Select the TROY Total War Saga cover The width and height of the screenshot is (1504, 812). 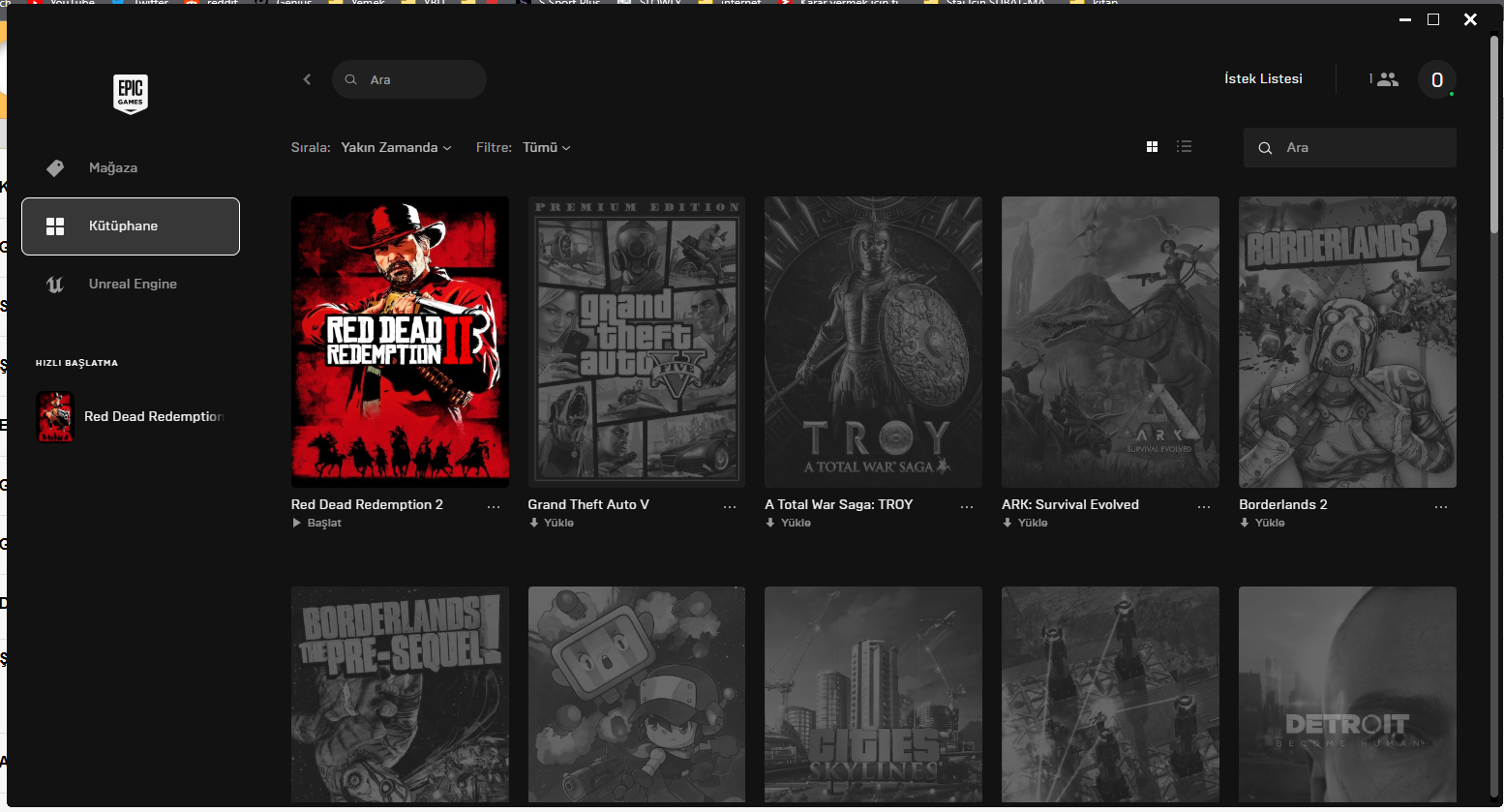873,342
